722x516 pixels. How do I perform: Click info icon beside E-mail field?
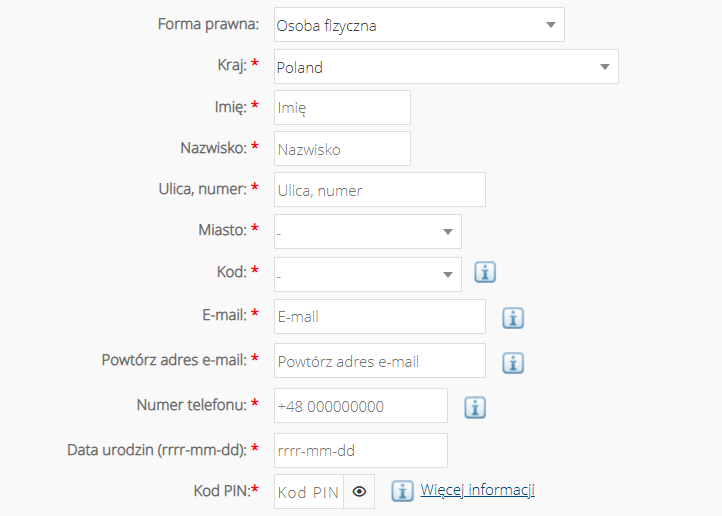(513, 318)
